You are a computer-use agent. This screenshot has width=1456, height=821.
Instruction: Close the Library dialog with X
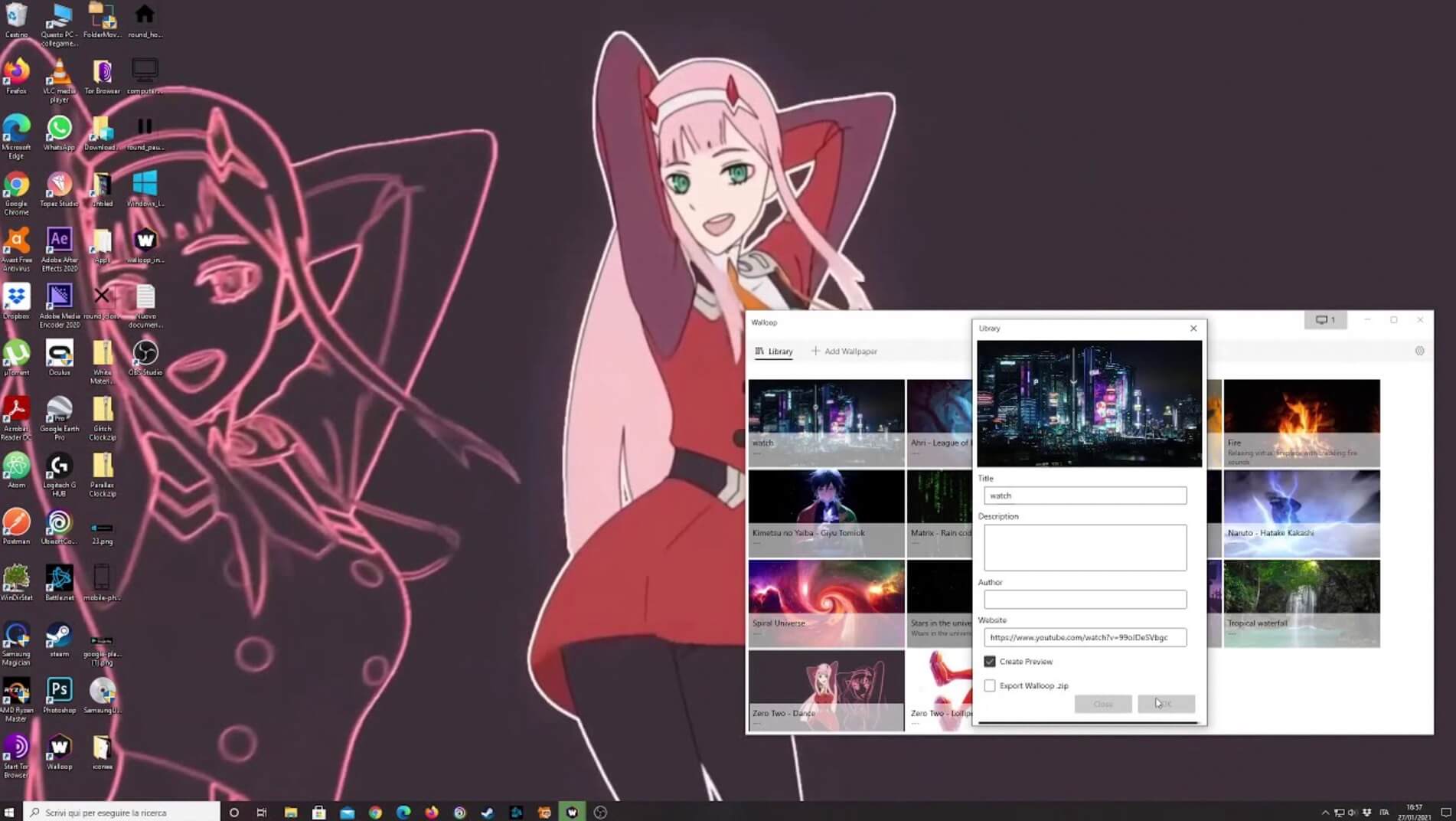(1193, 329)
